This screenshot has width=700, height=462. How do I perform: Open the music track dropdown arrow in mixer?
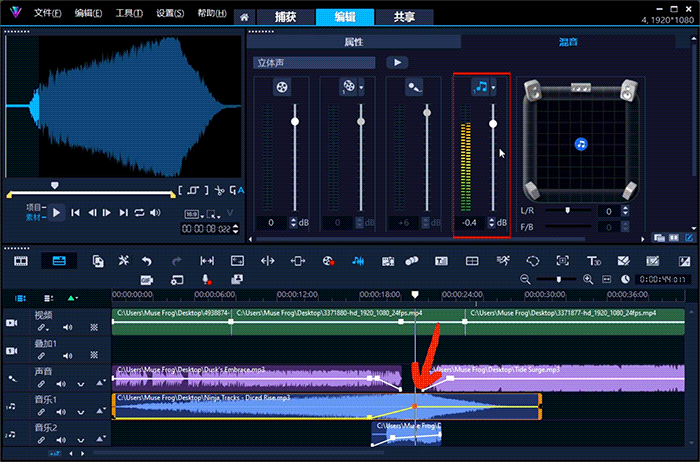494,88
